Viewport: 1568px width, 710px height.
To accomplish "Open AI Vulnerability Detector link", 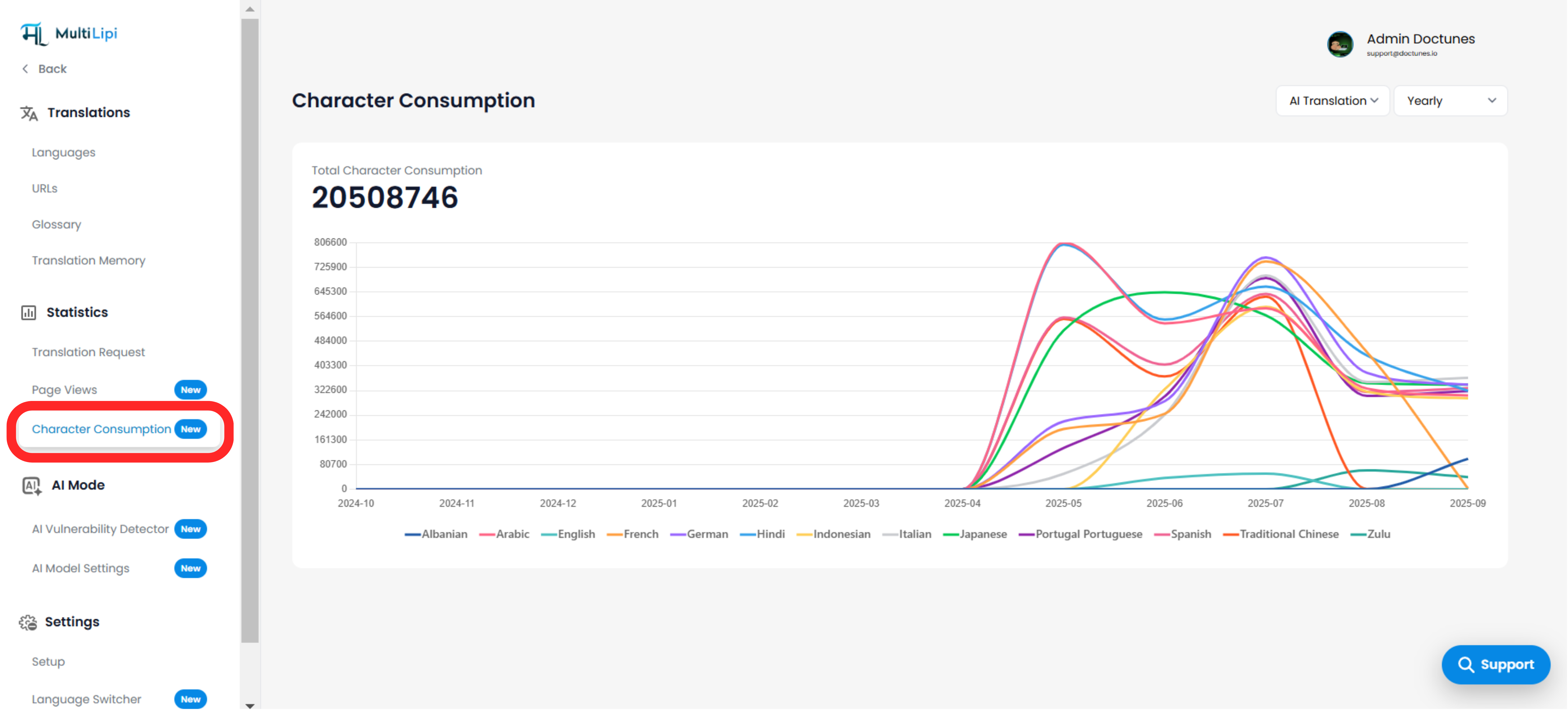I will click(x=100, y=529).
